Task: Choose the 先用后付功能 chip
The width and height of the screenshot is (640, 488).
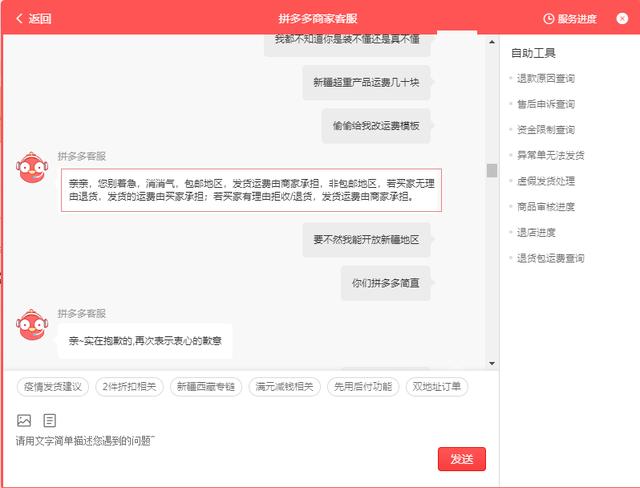Action: [x=364, y=386]
